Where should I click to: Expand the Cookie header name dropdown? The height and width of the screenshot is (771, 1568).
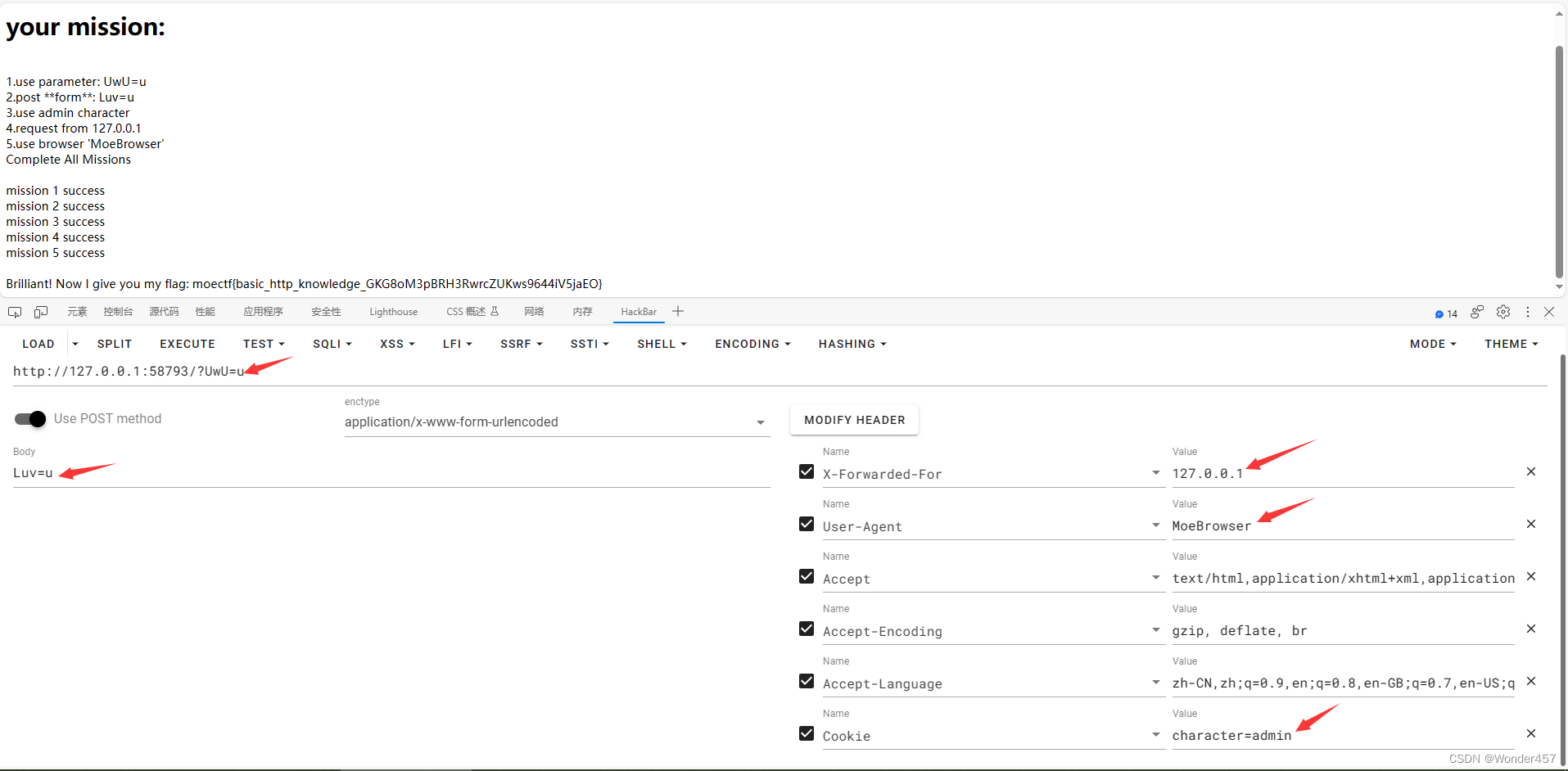1155,734
